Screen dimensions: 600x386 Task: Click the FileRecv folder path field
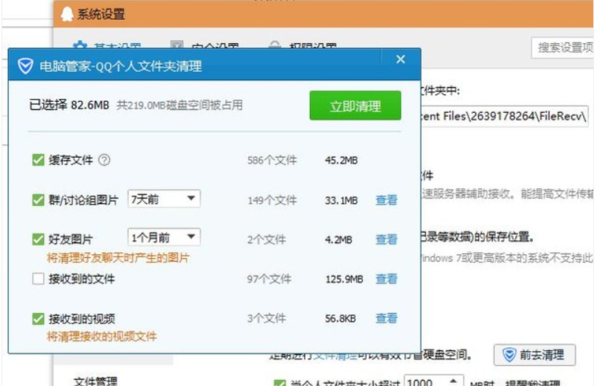[504, 116]
